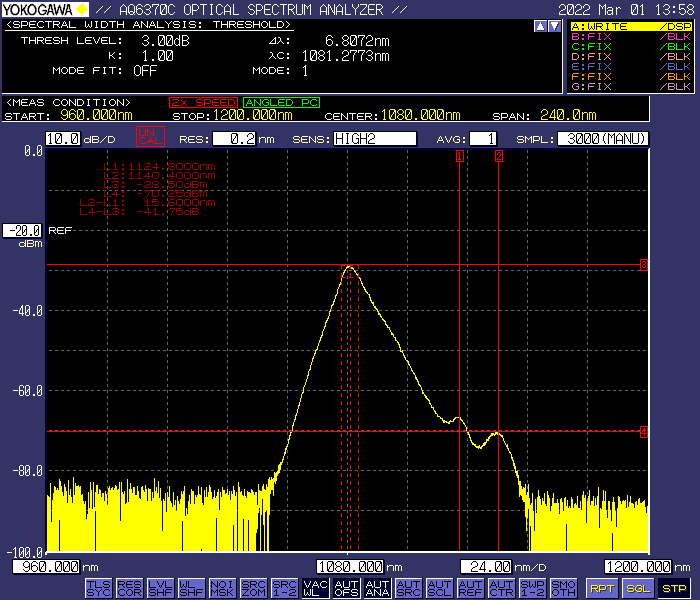Select trace G:FIX /BLK
The height and width of the screenshot is (600, 700).
pyautogui.click(x=631, y=86)
